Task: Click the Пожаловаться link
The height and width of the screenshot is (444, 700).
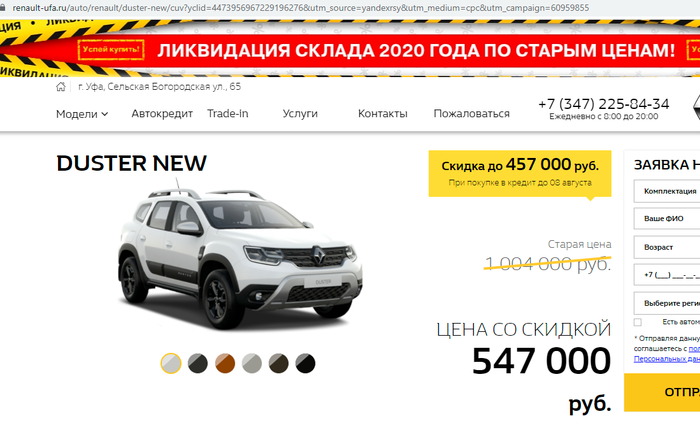Action: pyautogui.click(x=471, y=114)
